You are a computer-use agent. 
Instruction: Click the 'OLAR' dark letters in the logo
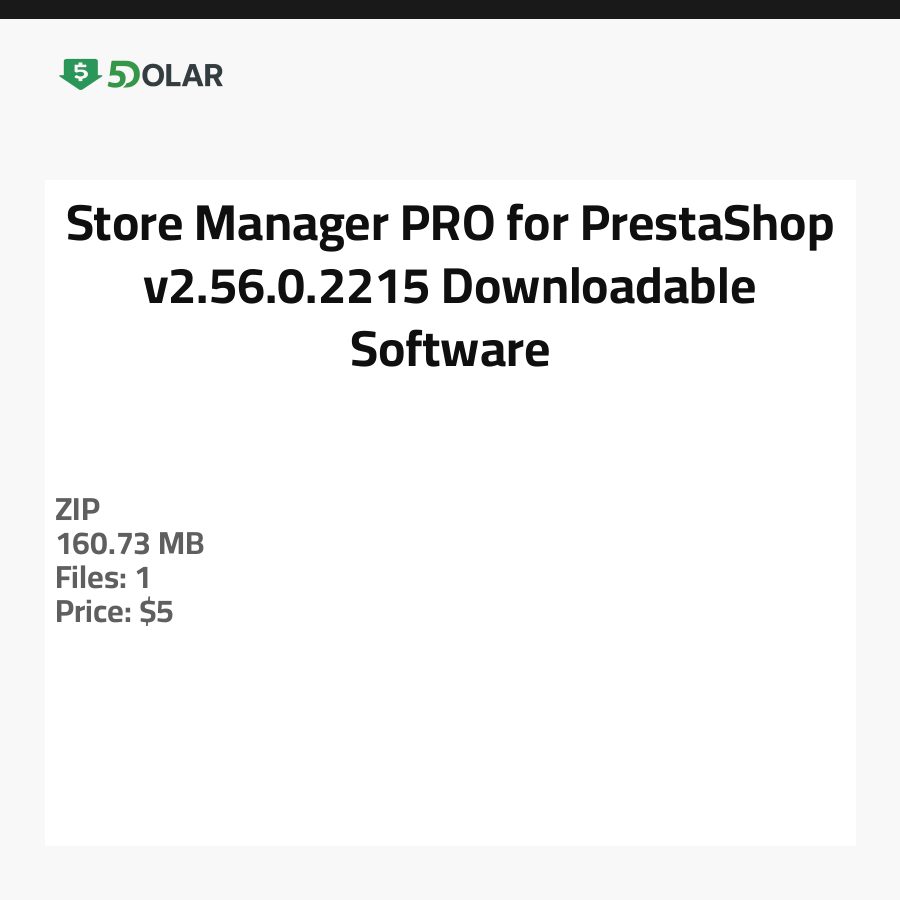182,75
